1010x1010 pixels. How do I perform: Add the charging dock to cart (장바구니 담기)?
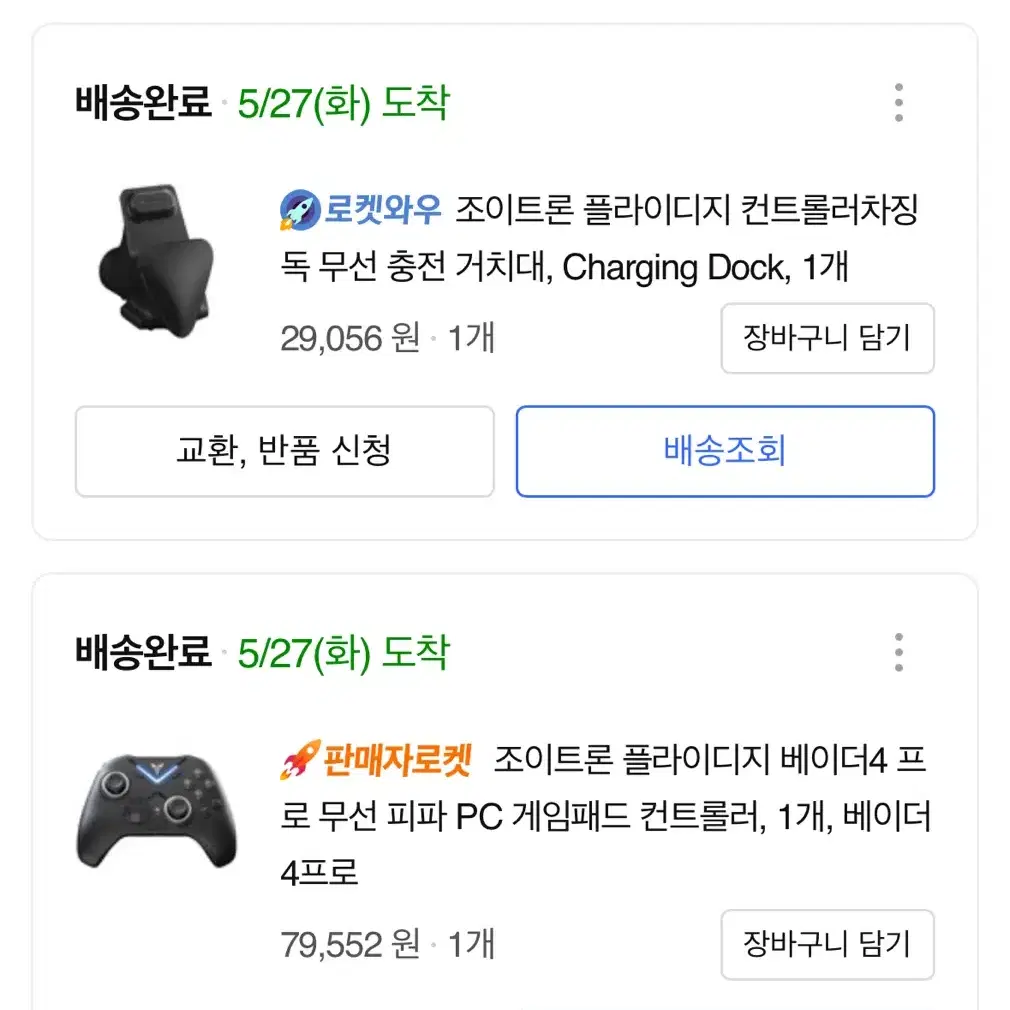coord(827,339)
